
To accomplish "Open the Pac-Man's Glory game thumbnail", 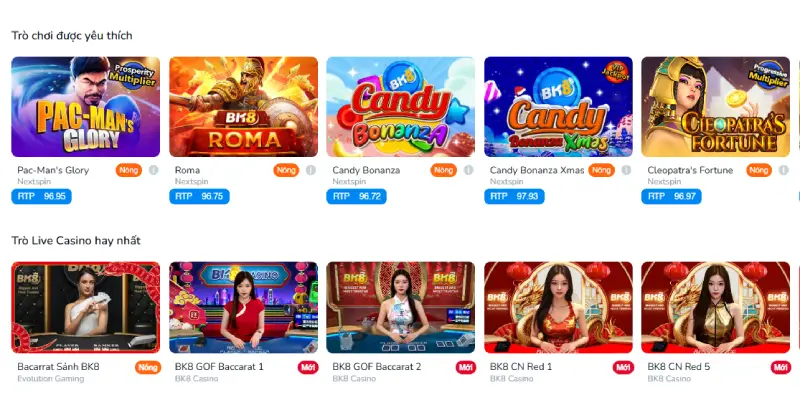I will click(86, 107).
